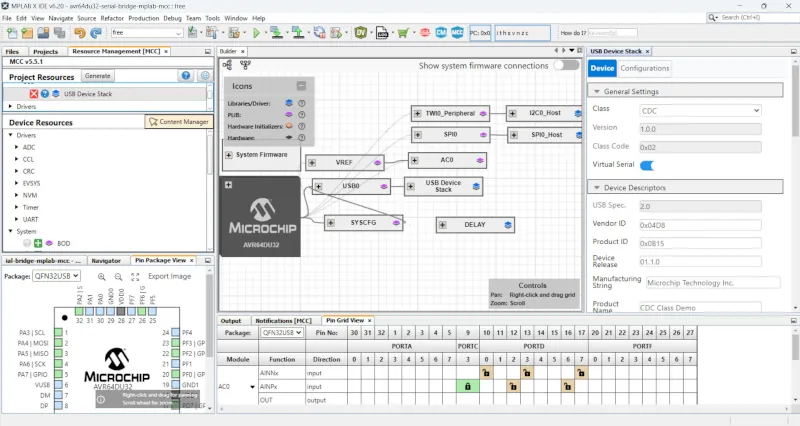
Task: Remove USB Device Stack with red X
Action: [x=34, y=94]
